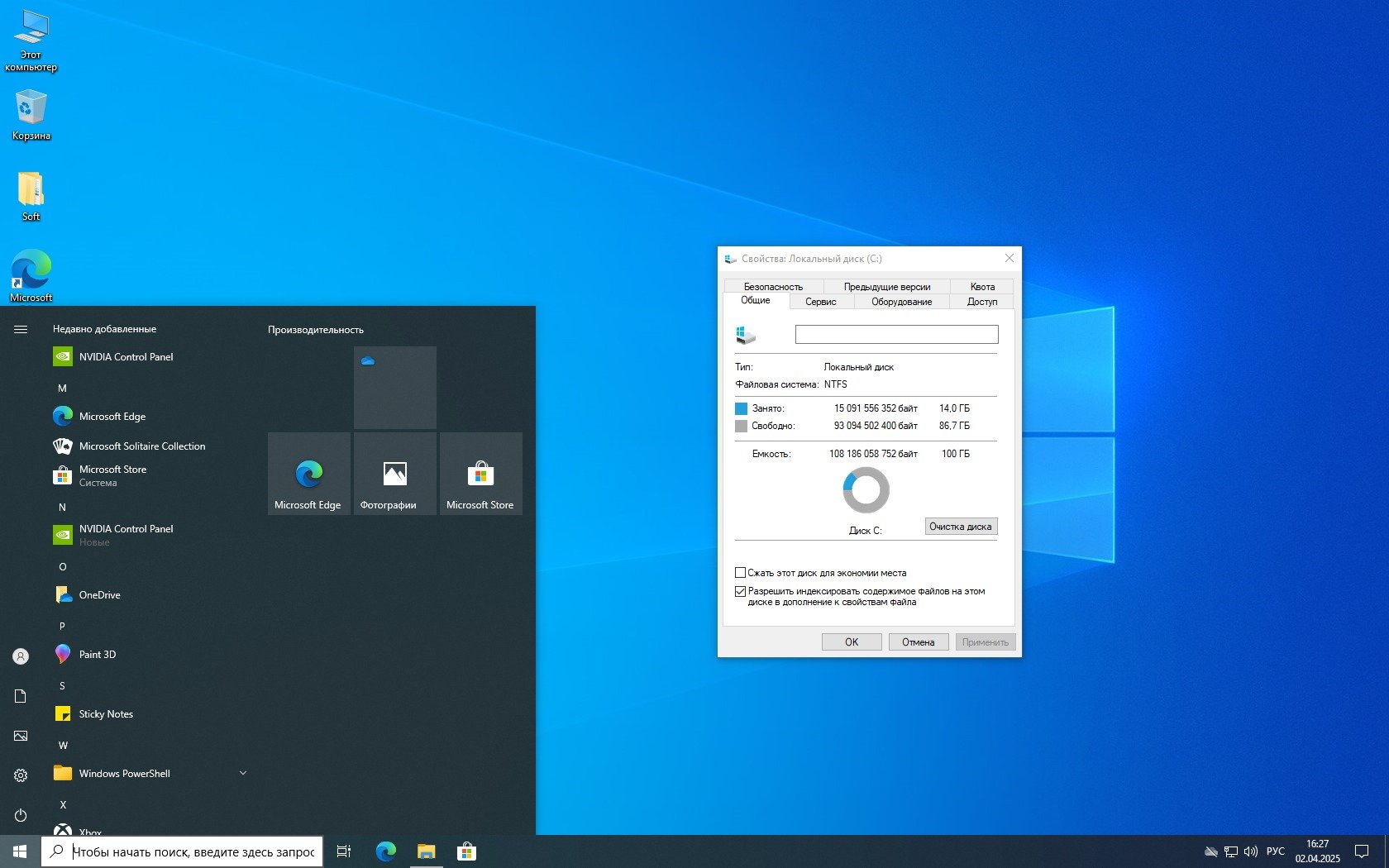This screenshot has height=868, width=1389.
Task: Enable the compress this disk checkbox
Action: tap(741, 572)
